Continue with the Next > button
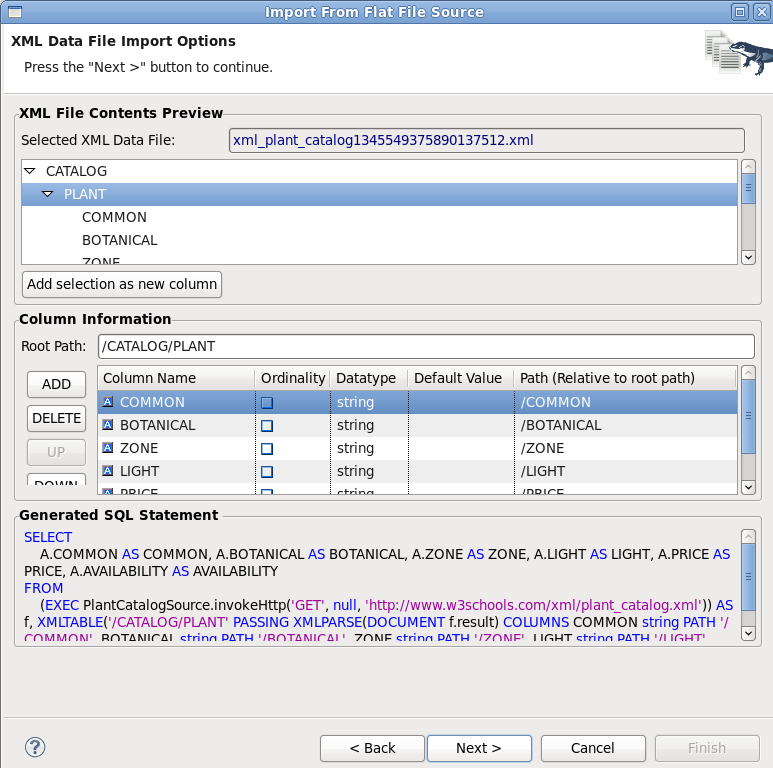Viewport: 773px width, 768px height. point(479,748)
